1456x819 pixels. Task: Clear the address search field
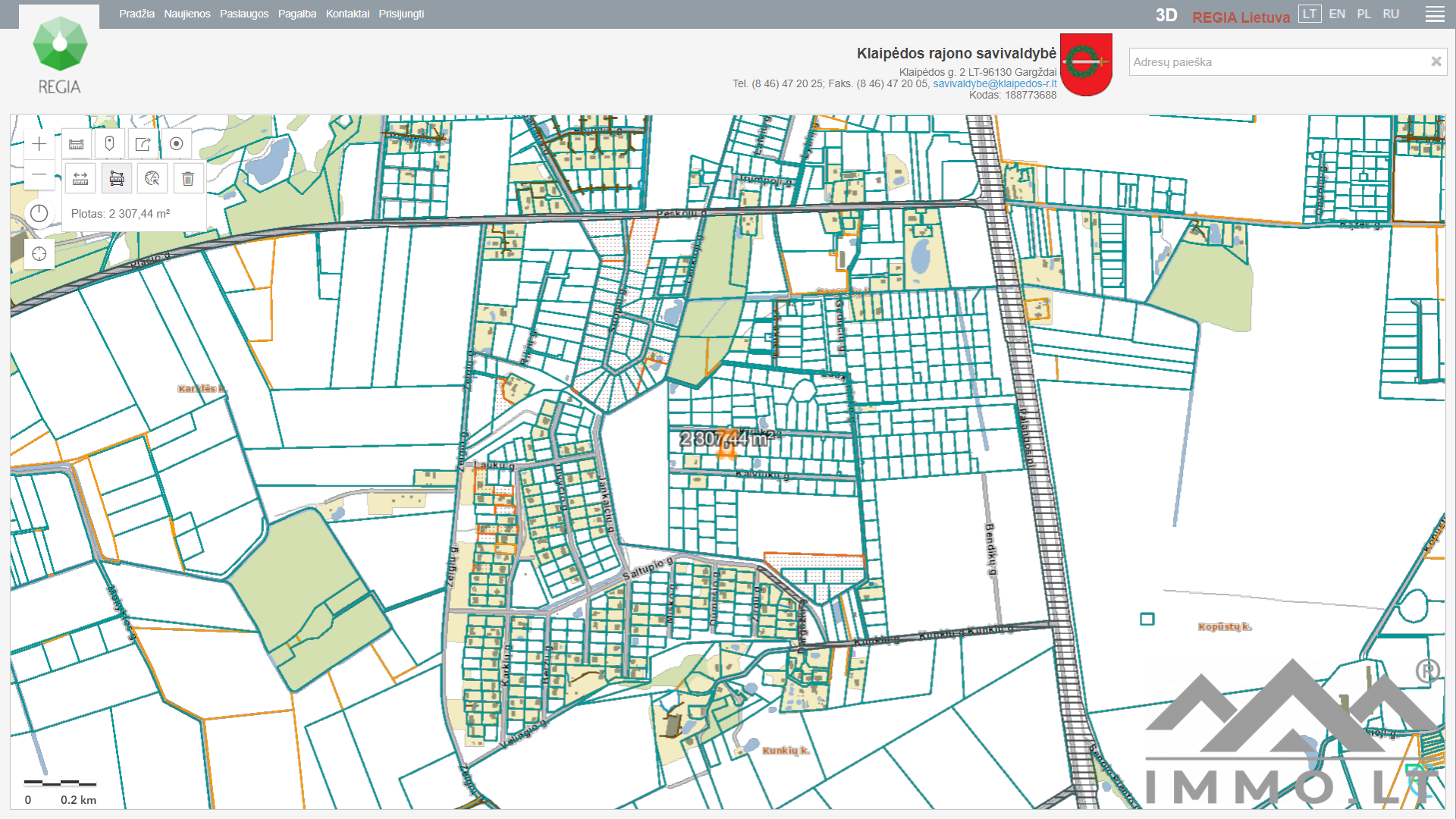click(1436, 61)
